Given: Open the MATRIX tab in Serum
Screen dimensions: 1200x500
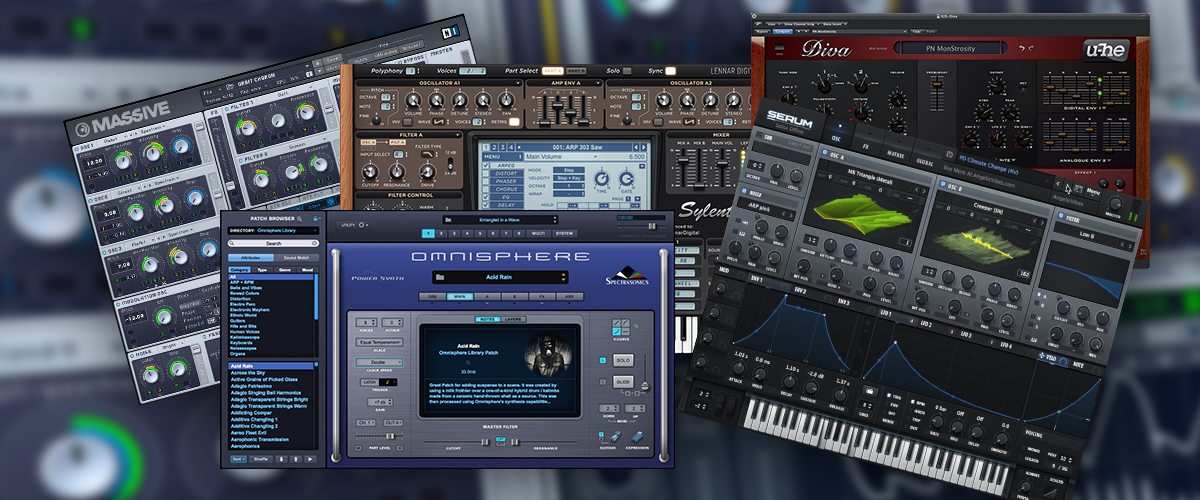Looking at the screenshot, I should pos(895,155).
